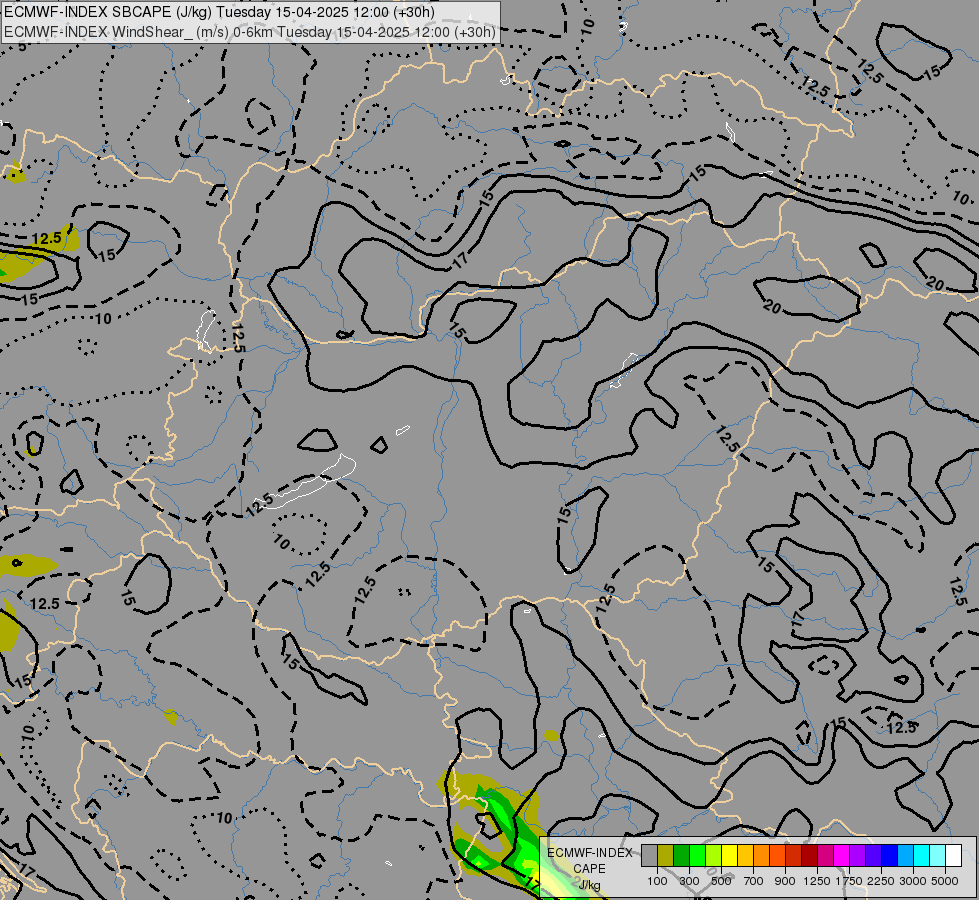Image resolution: width=979 pixels, height=900 pixels.
Task: Click the '900' legend value
Action: [x=785, y=881]
